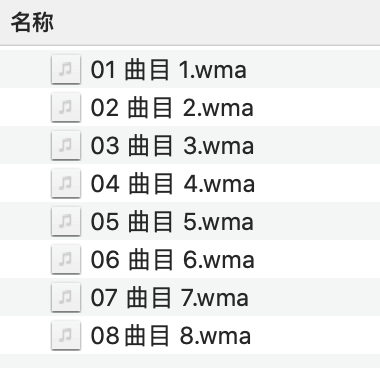Click the audio icon next to 05 曲目 5.wma
The image size is (380, 368).
coord(66,221)
